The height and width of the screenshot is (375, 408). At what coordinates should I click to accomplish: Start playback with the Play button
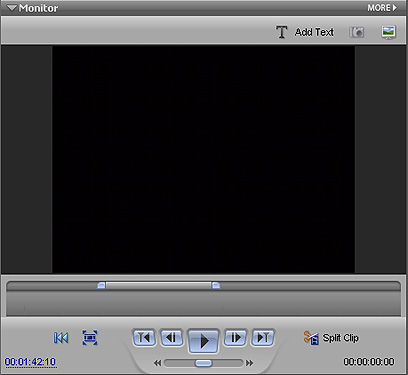[x=204, y=340]
